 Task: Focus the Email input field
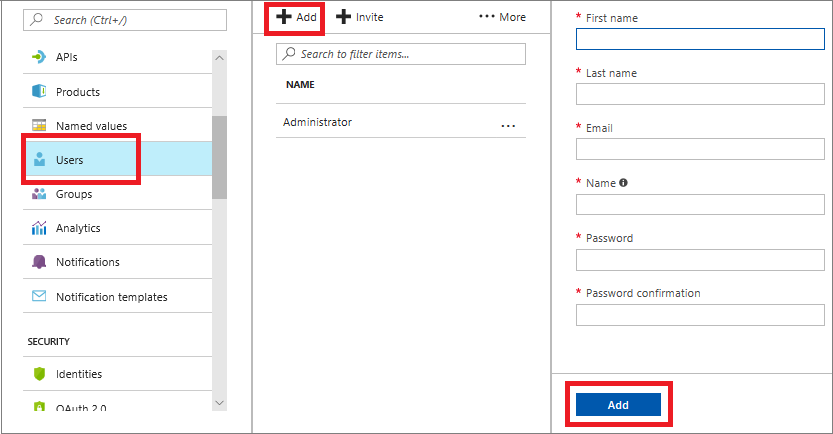(700, 149)
